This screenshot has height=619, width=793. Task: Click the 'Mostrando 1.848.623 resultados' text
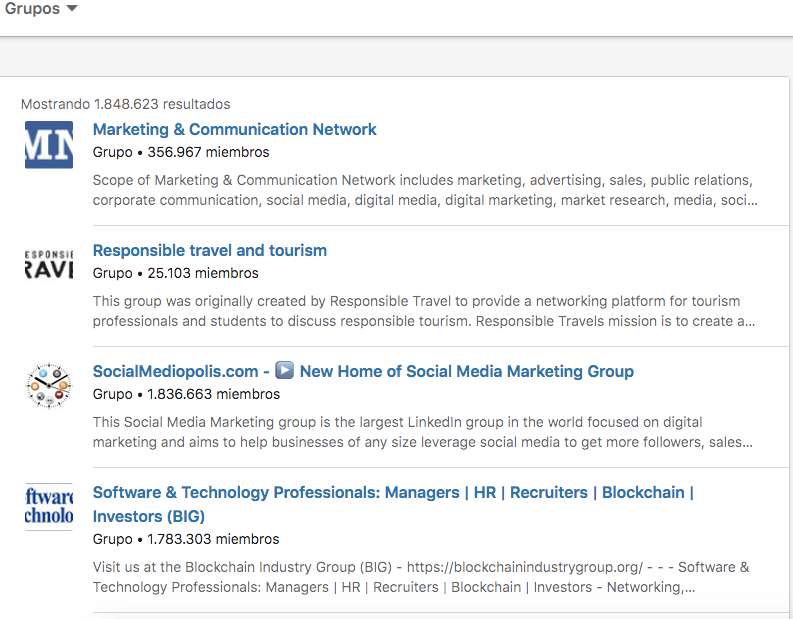pos(125,104)
